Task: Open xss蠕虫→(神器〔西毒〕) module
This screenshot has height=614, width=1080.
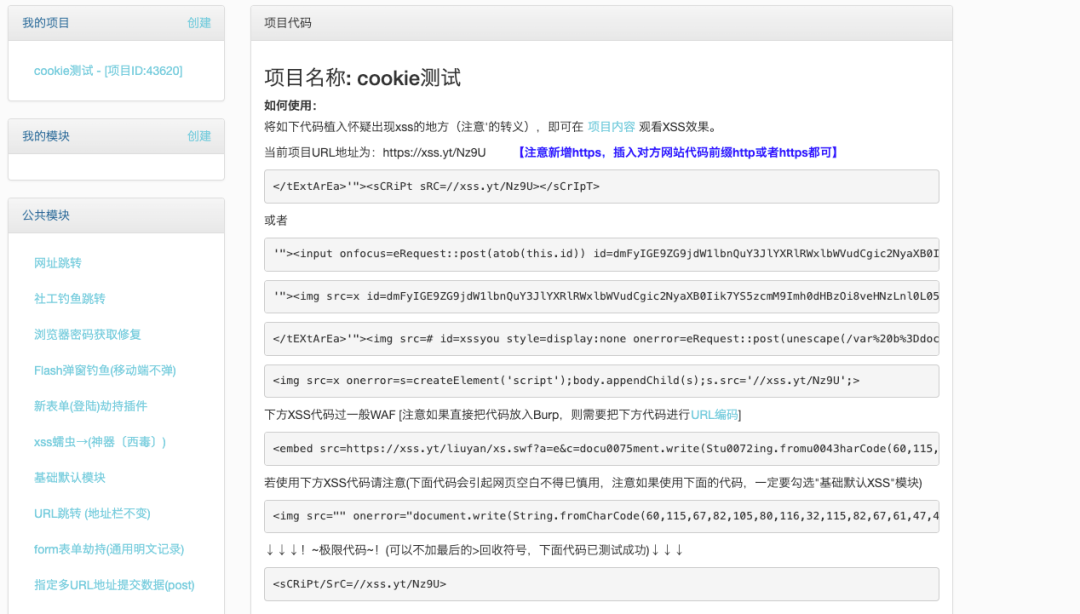Action: pos(100,442)
